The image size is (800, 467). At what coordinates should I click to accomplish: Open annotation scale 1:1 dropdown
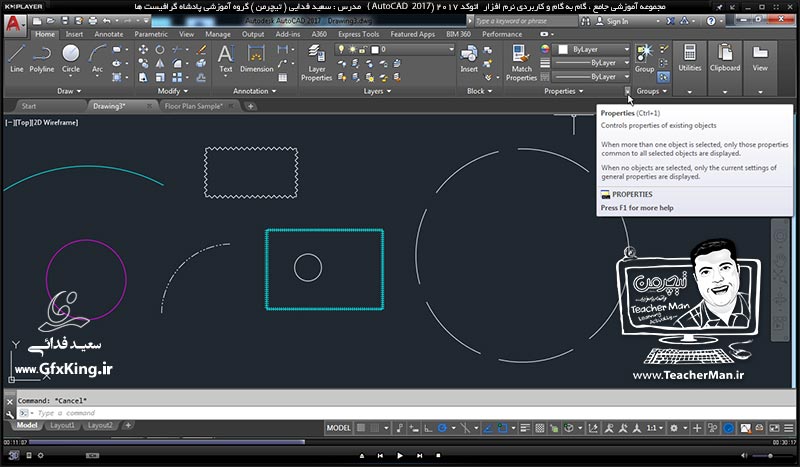pos(655,428)
